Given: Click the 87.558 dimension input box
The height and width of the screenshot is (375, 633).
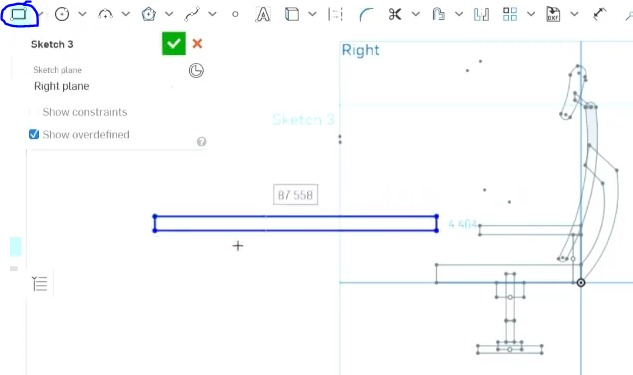Looking at the screenshot, I should pyautogui.click(x=296, y=195).
